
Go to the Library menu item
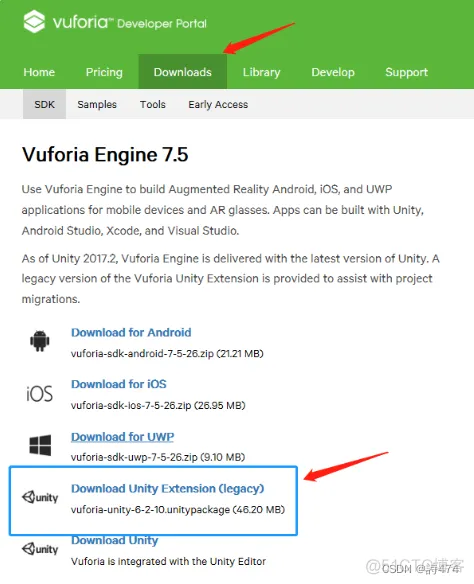(x=261, y=72)
